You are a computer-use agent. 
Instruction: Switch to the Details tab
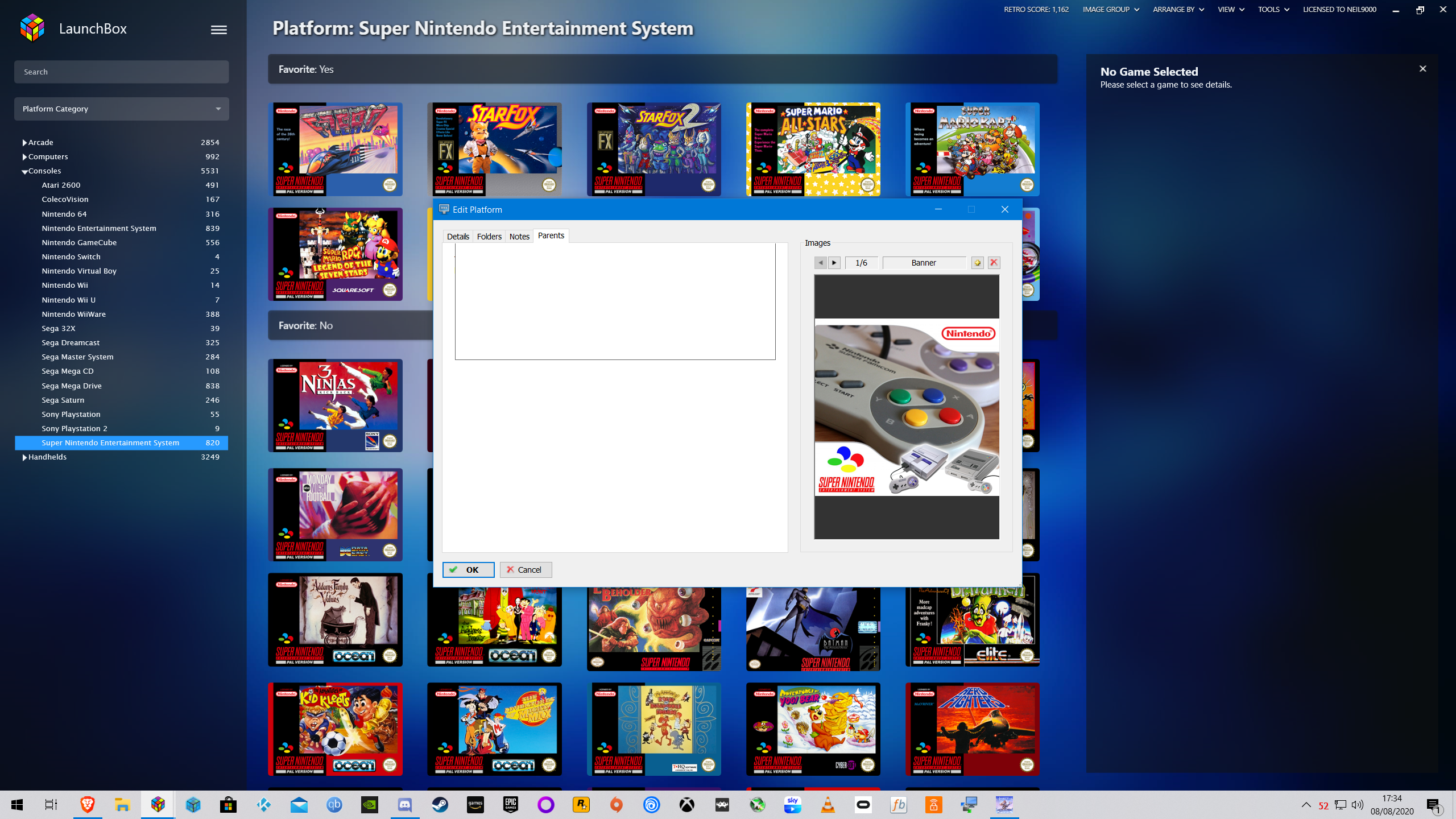pos(458,237)
